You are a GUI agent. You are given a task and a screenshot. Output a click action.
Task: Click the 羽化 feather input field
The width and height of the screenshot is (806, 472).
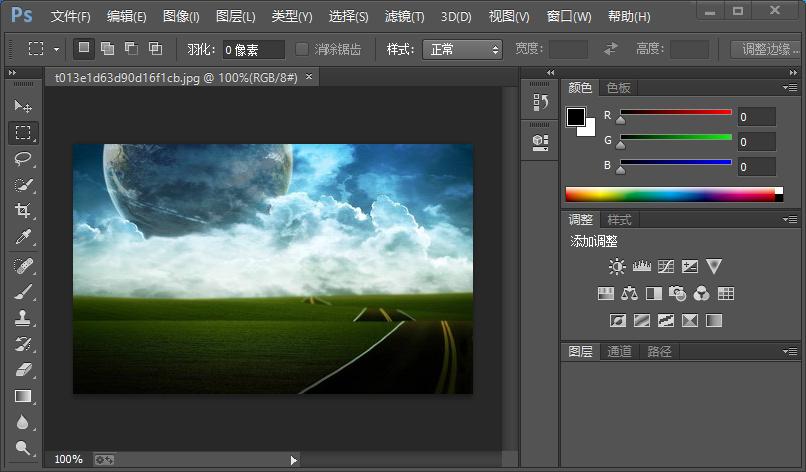pos(253,49)
